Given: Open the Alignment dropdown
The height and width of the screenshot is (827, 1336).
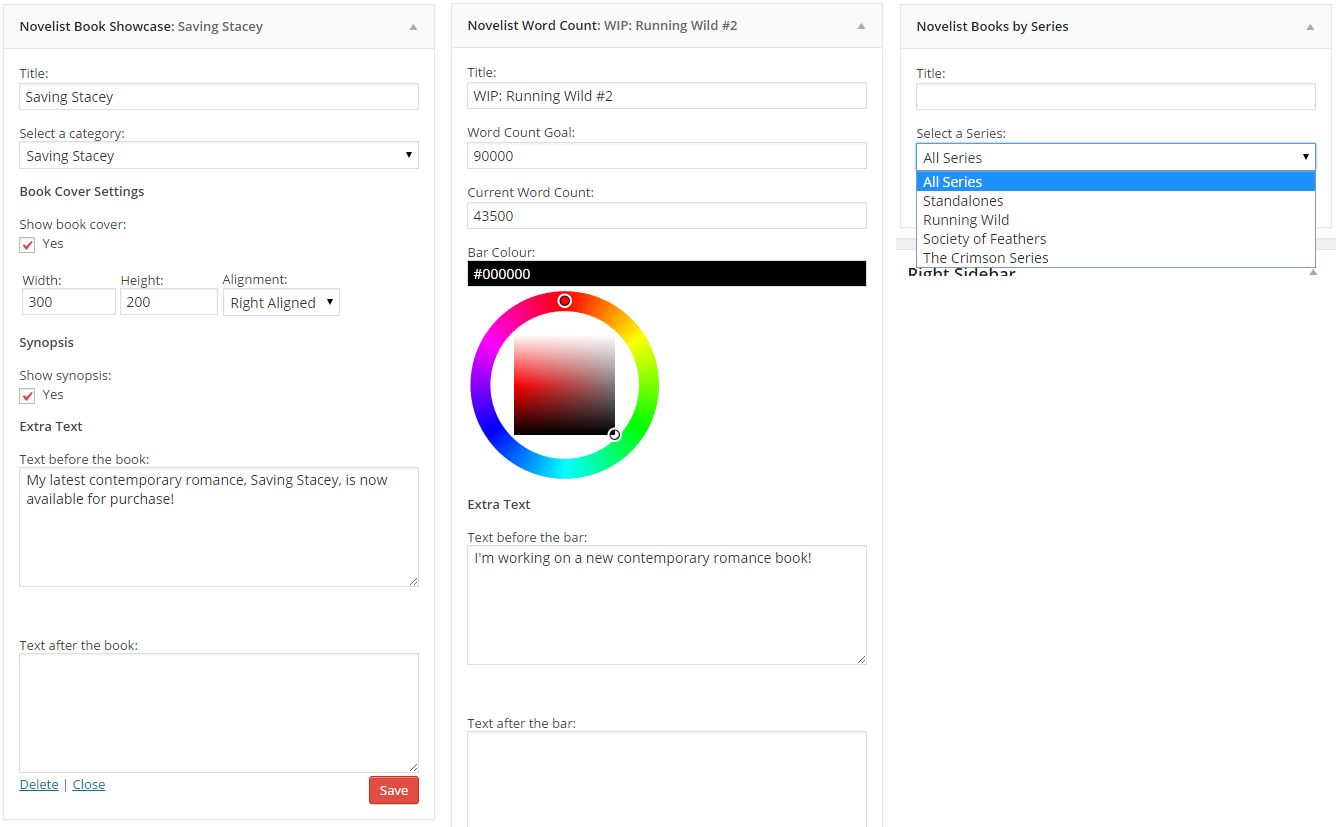Looking at the screenshot, I should coord(281,303).
